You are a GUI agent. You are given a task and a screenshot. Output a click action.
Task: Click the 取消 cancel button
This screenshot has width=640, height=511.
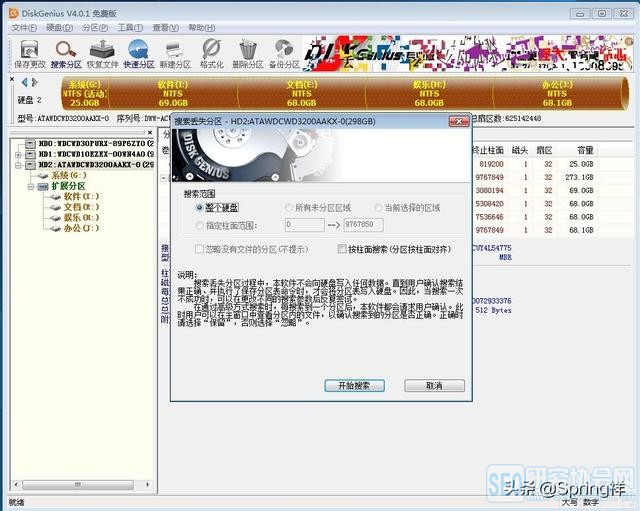434,385
